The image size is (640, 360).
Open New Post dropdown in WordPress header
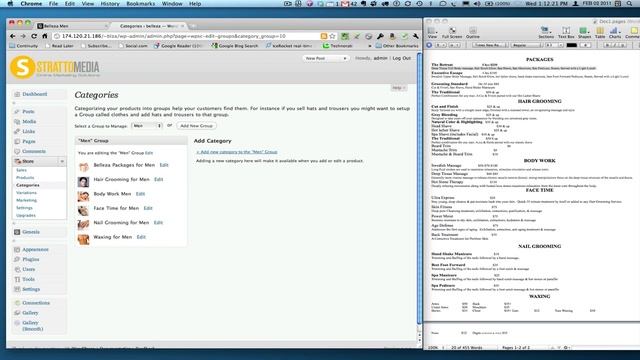point(326,58)
